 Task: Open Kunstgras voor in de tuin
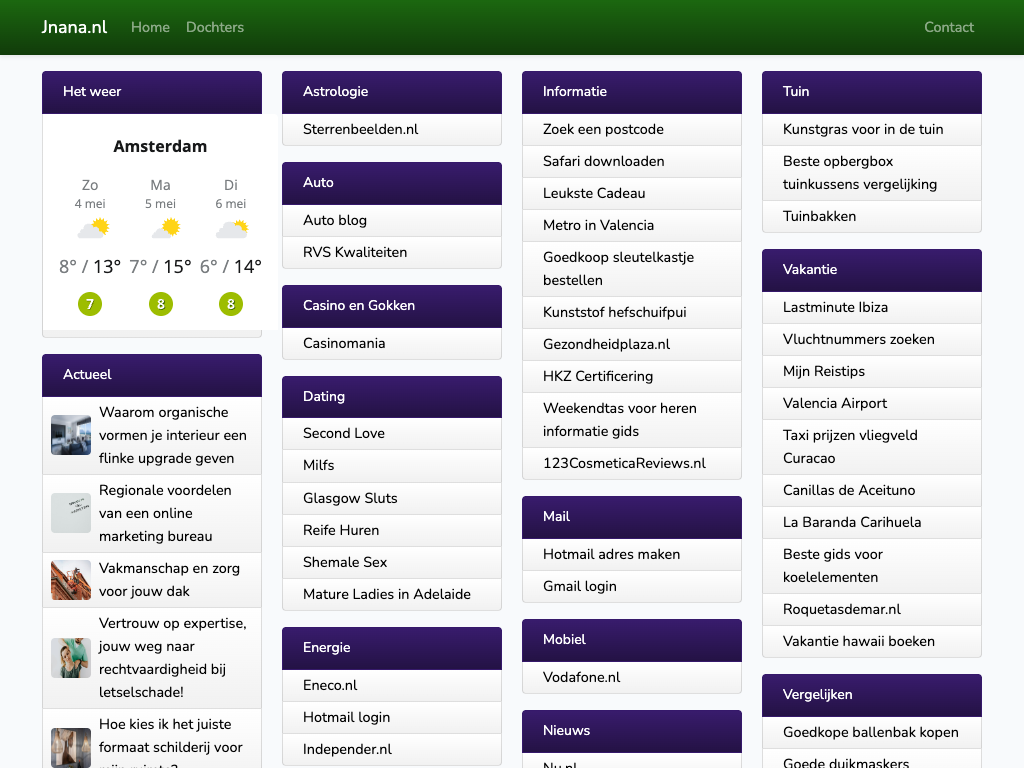pyautogui.click(x=862, y=129)
